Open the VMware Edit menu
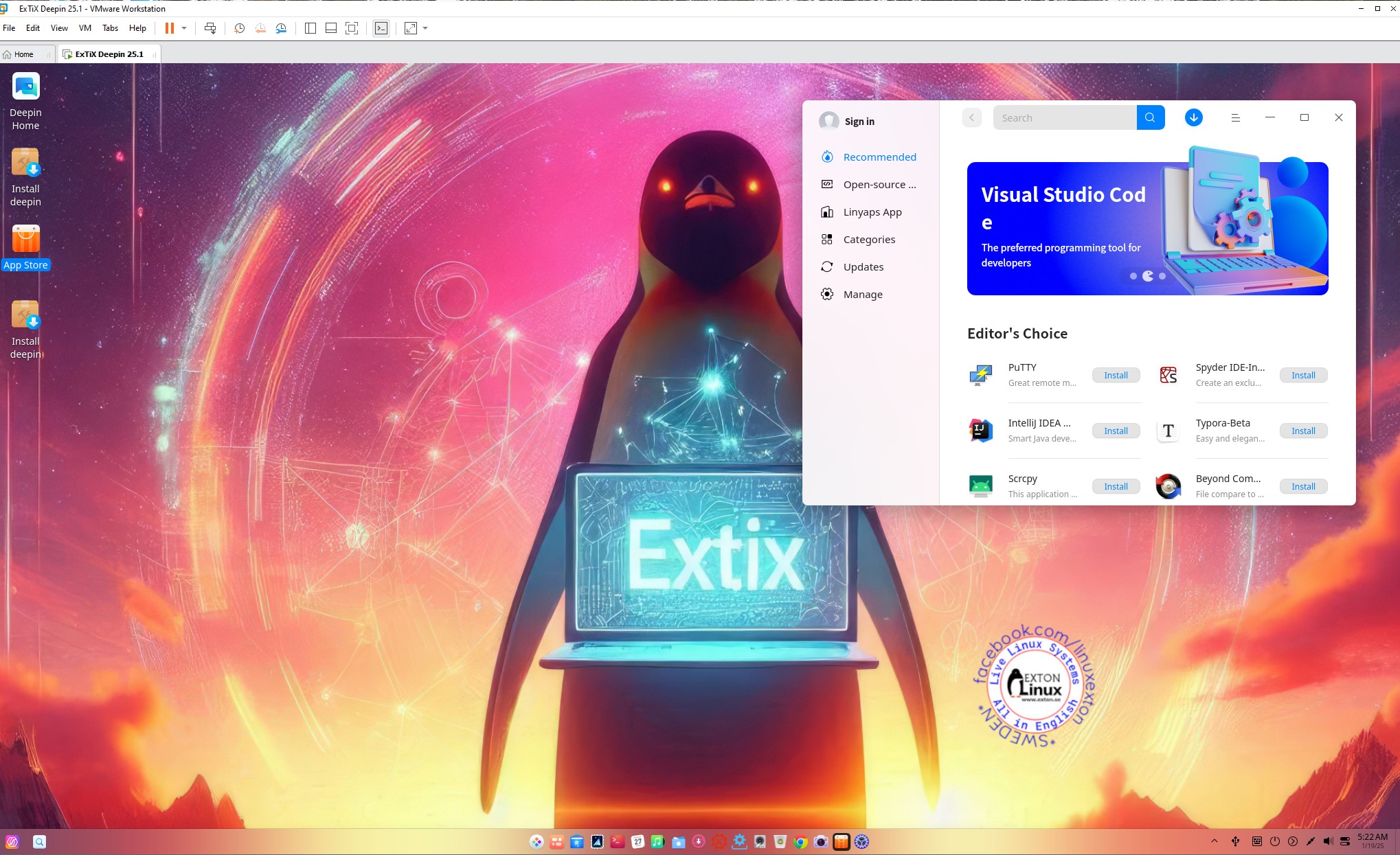This screenshot has height=855, width=1400. coord(33,28)
